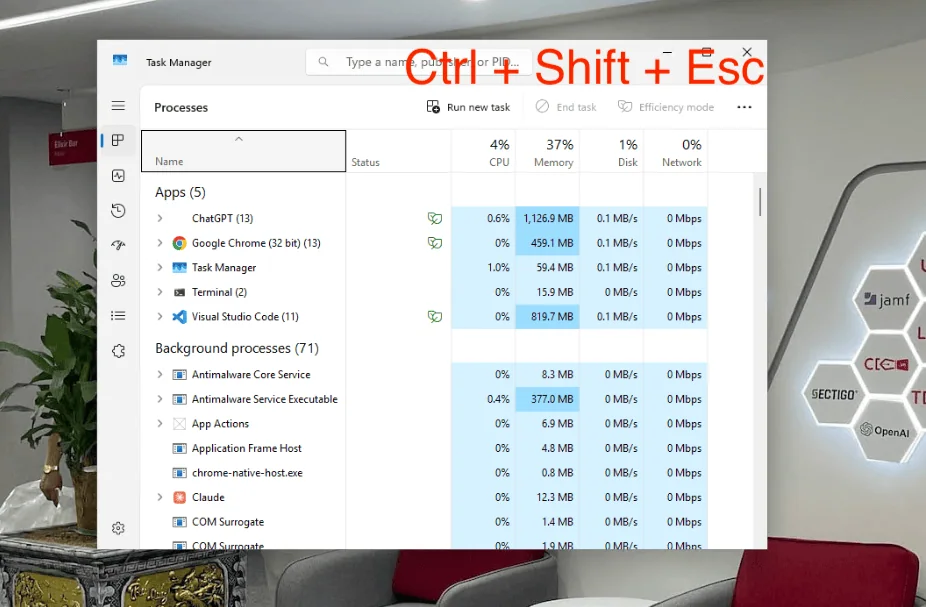Click the Terminal process icon
926x607 pixels.
pyautogui.click(x=180, y=292)
